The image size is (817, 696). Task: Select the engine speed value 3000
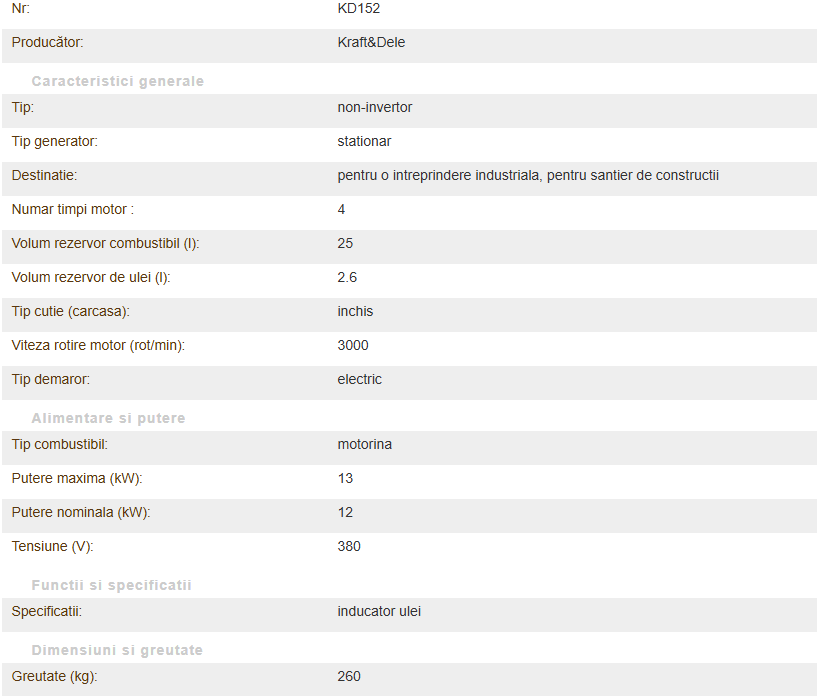click(353, 345)
